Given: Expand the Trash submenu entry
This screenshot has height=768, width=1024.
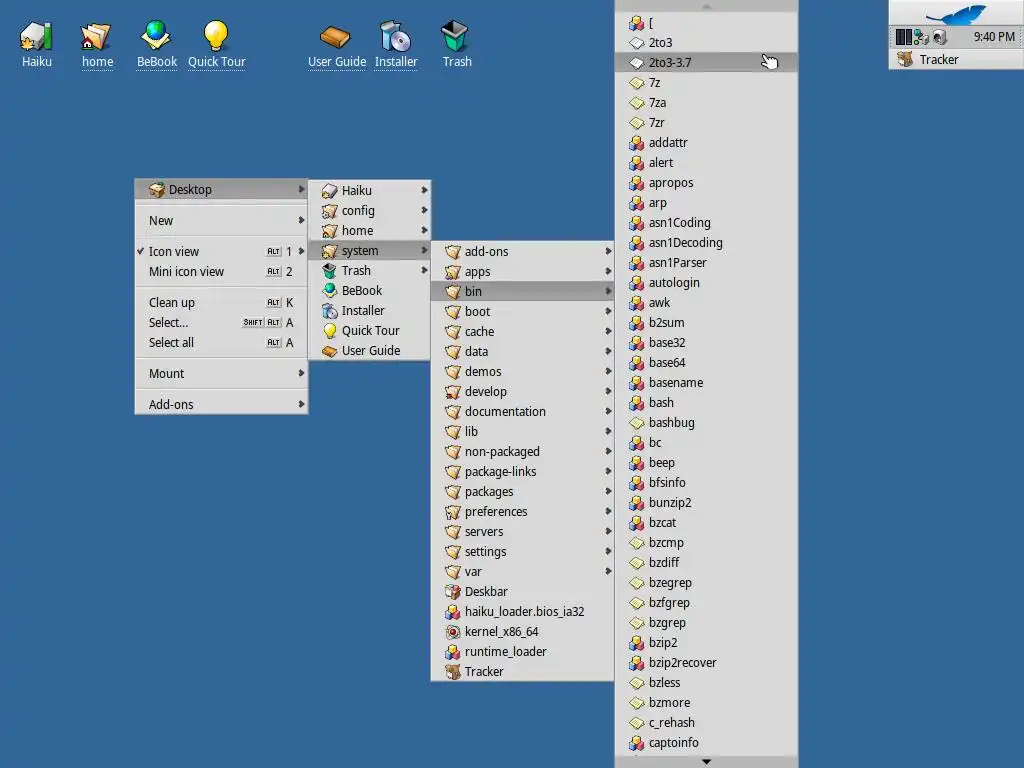Looking at the screenshot, I should click(370, 270).
